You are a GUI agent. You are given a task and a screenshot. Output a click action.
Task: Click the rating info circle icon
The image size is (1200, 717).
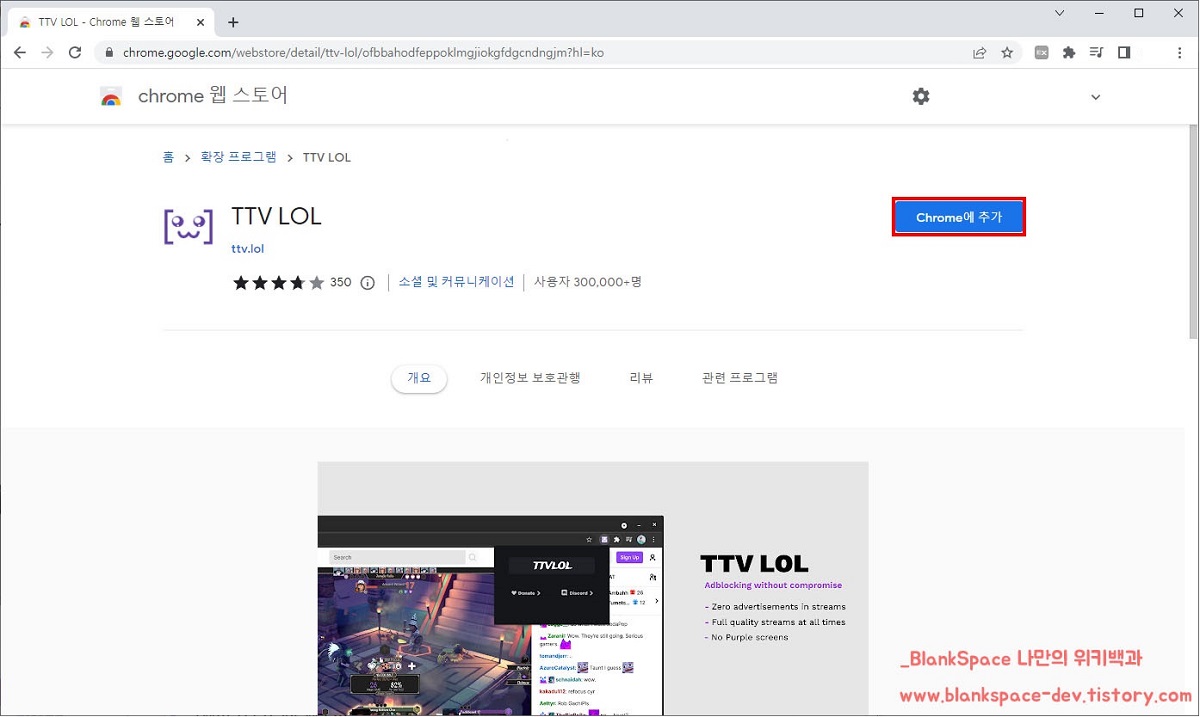point(367,283)
